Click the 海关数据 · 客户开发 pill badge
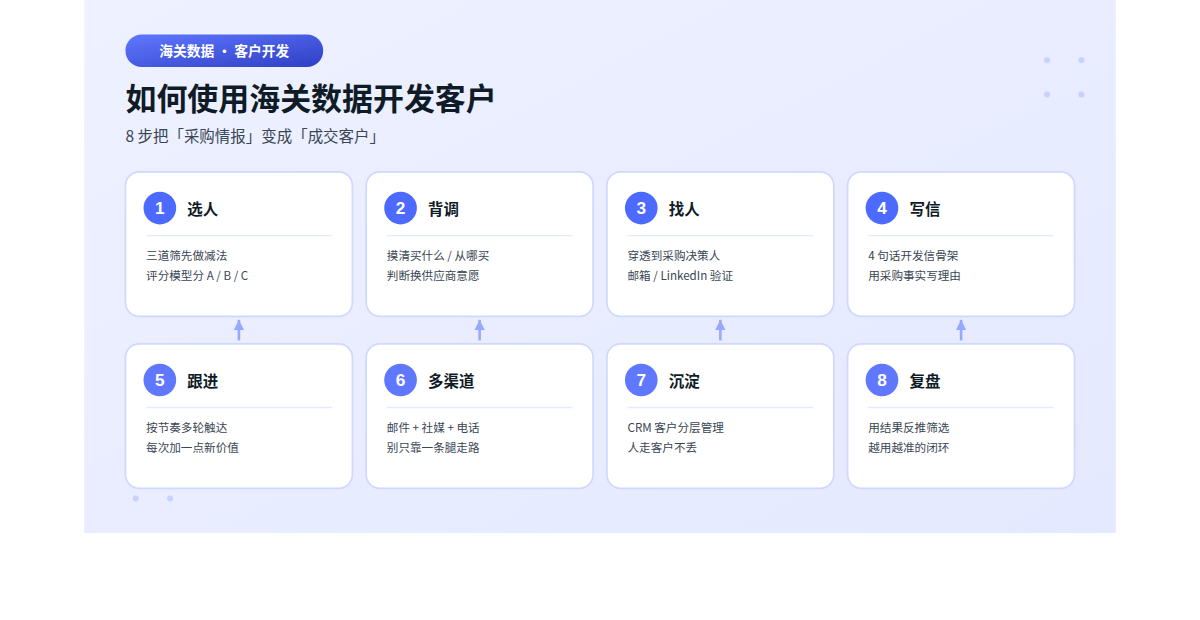The height and width of the screenshot is (620, 1200). coord(224,51)
